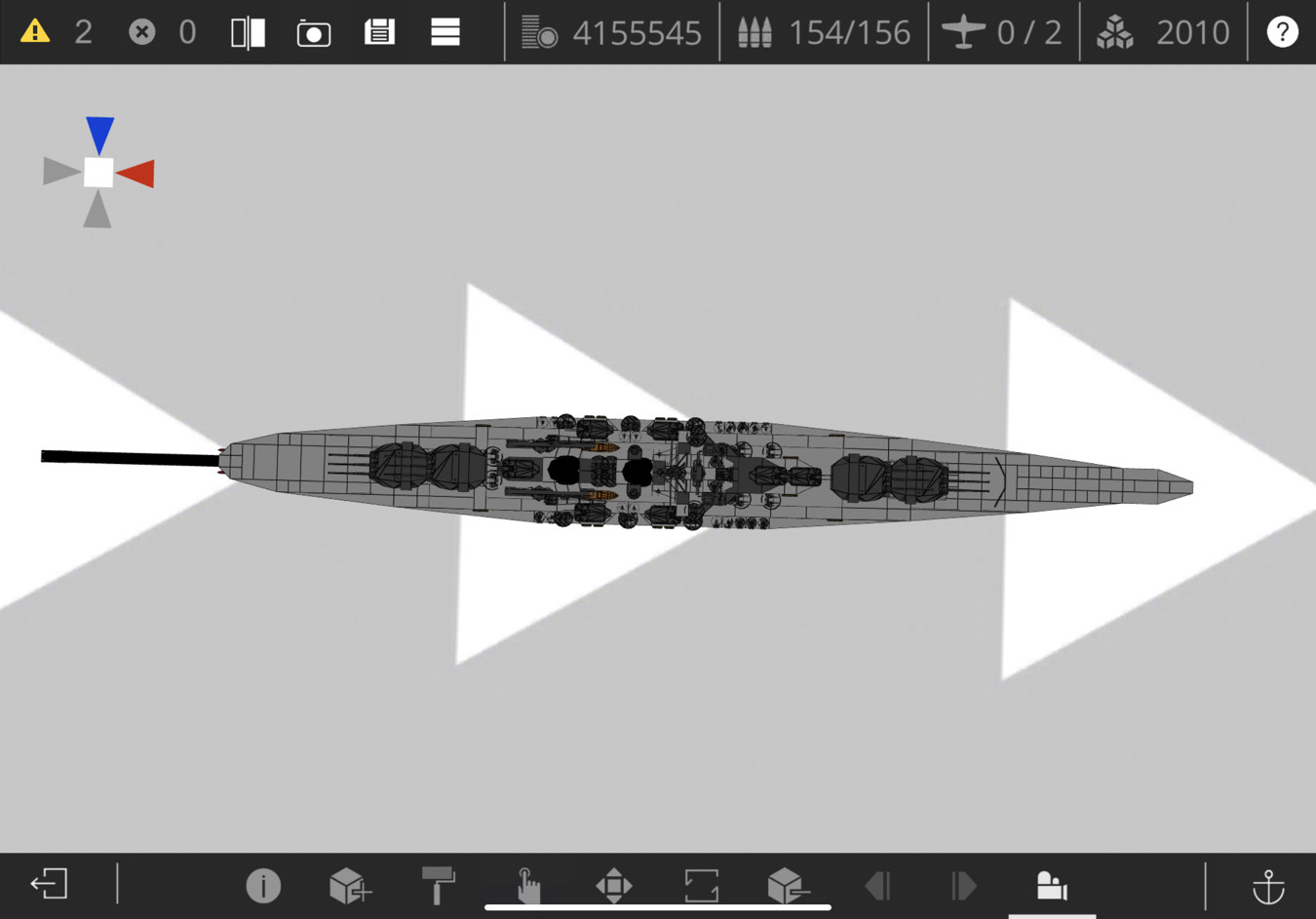The width and height of the screenshot is (1316, 919).
Task: Click the weapons count 154/156 text
Action: (849, 33)
